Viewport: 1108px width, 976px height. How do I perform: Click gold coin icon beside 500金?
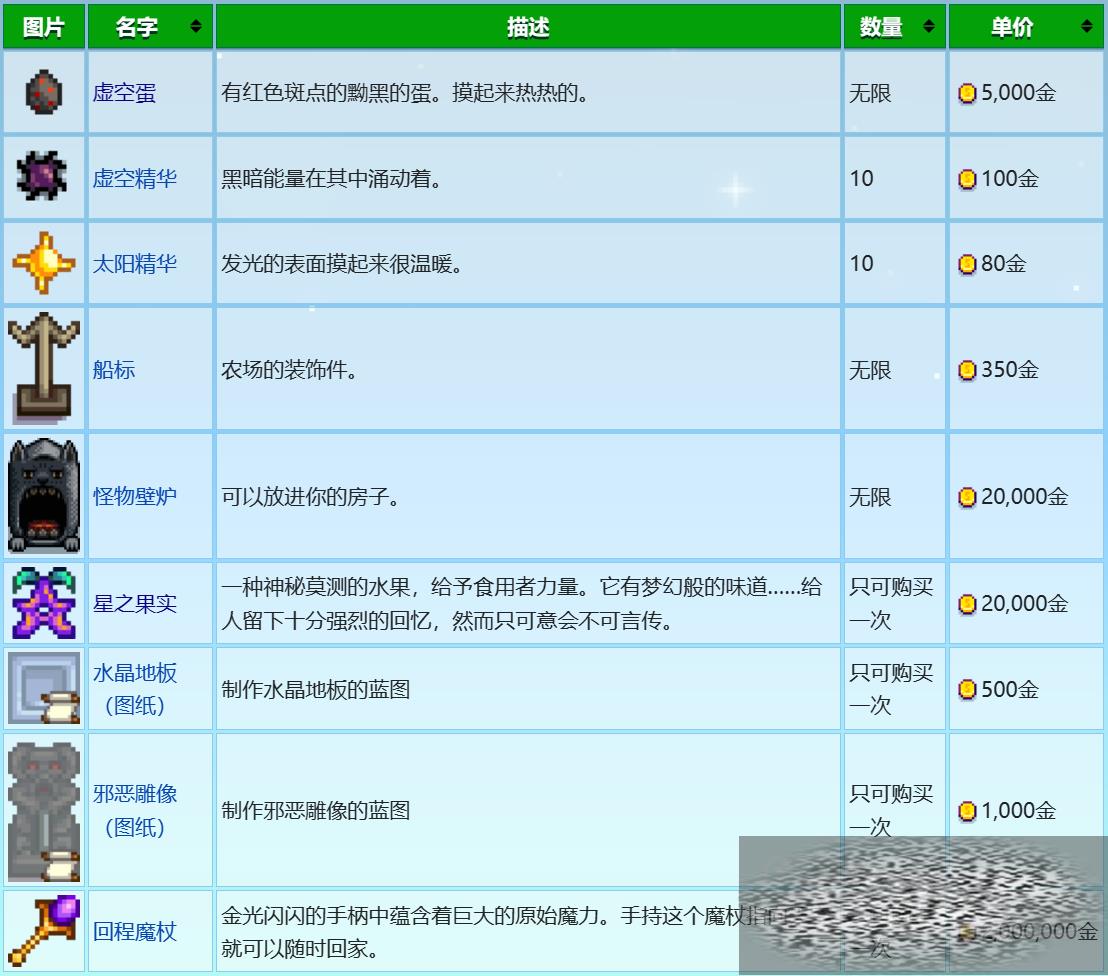click(967, 690)
